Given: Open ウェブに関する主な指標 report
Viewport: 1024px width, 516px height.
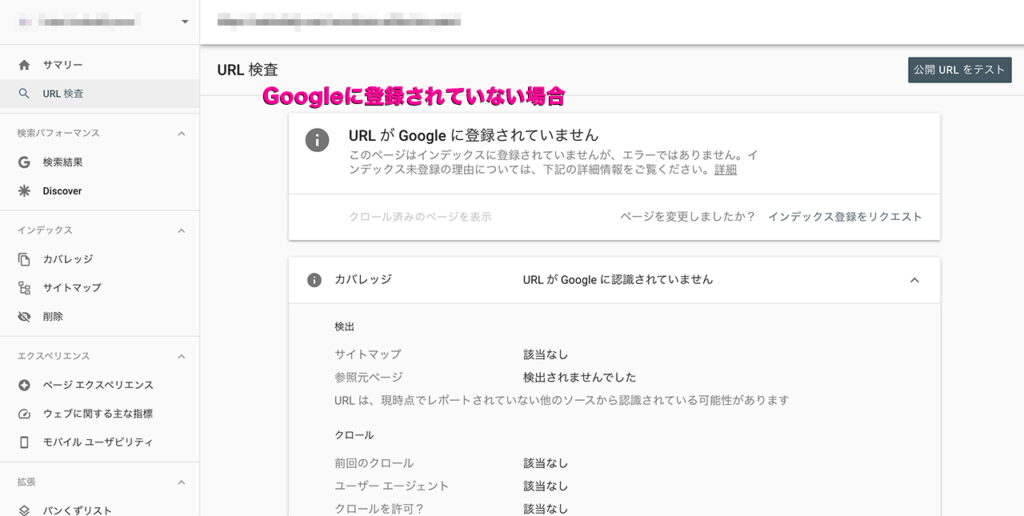Looking at the screenshot, I should click(x=100, y=413).
